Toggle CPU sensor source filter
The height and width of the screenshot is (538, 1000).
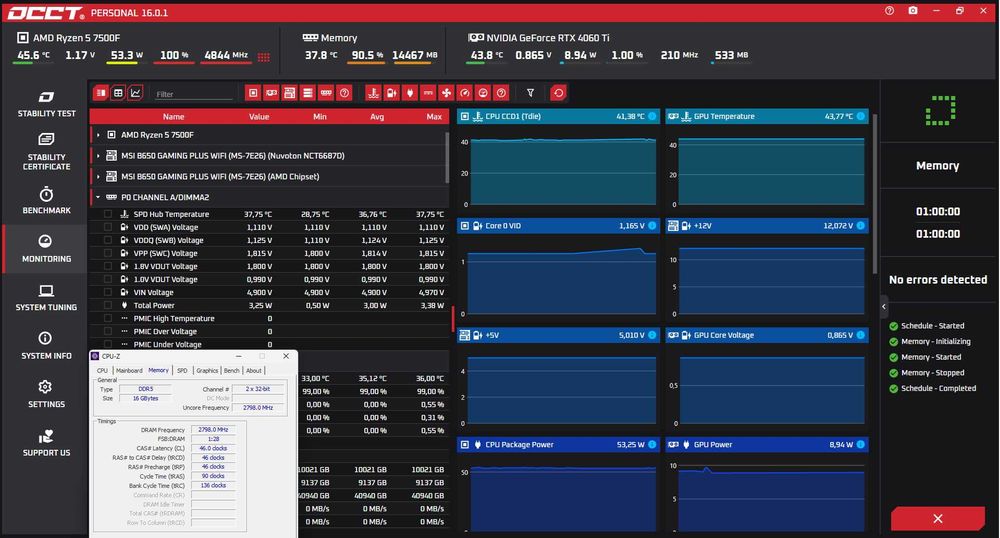coord(253,93)
